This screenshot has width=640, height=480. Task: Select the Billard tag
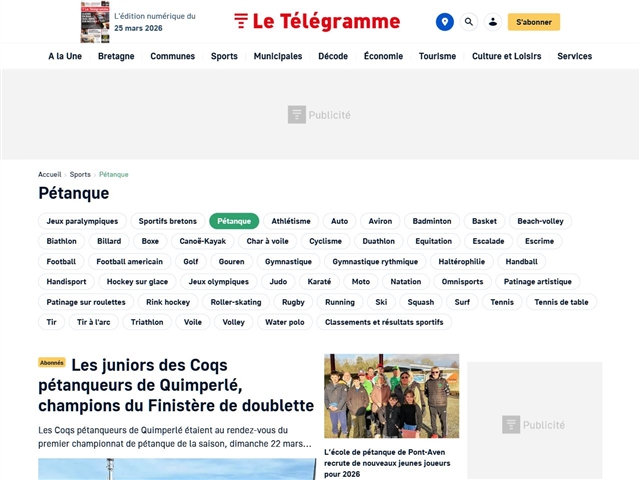[x=109, y=241]
